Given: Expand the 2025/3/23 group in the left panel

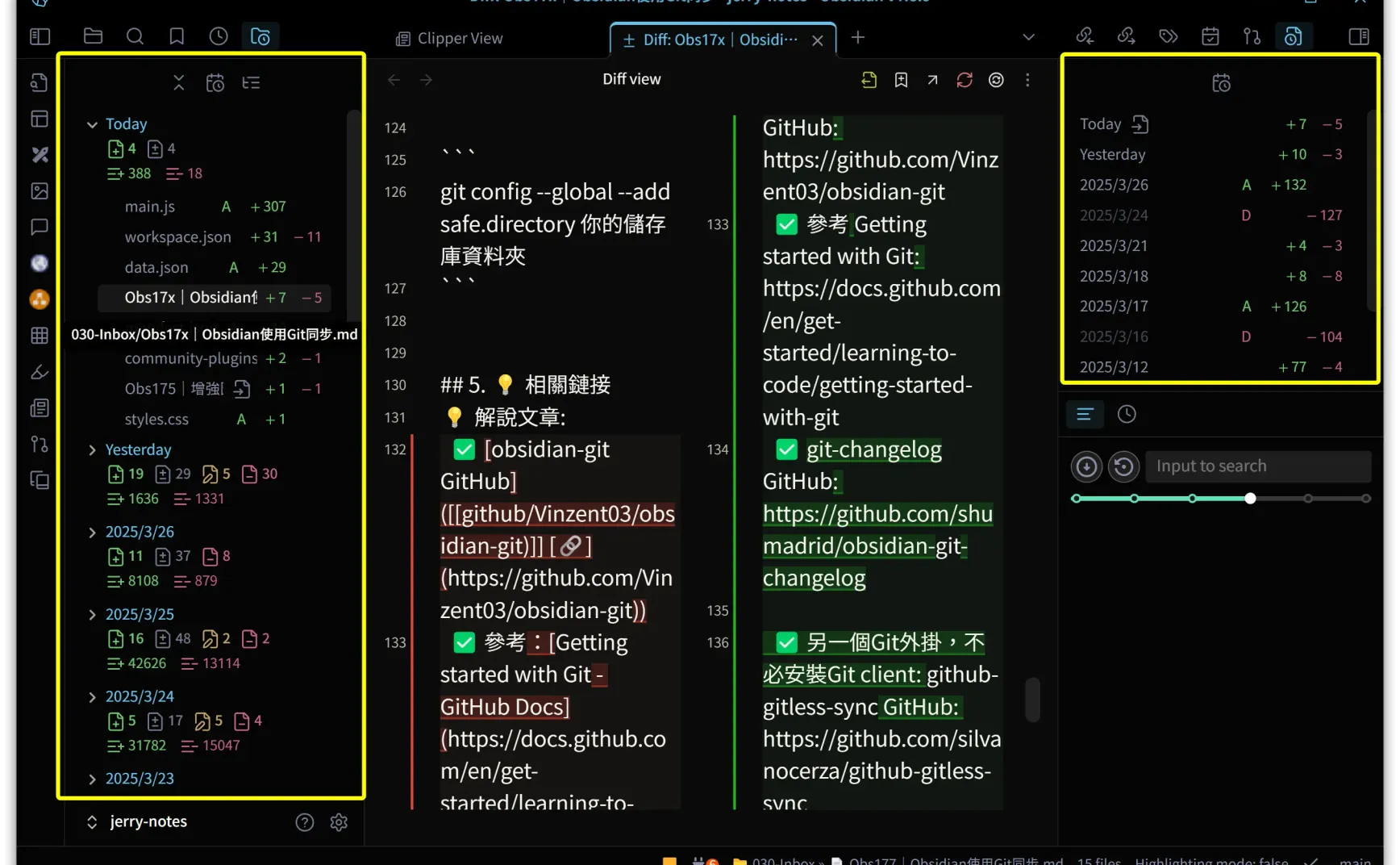Looking at the screenshot, I should pyautogui.click(x=92, y=779).
